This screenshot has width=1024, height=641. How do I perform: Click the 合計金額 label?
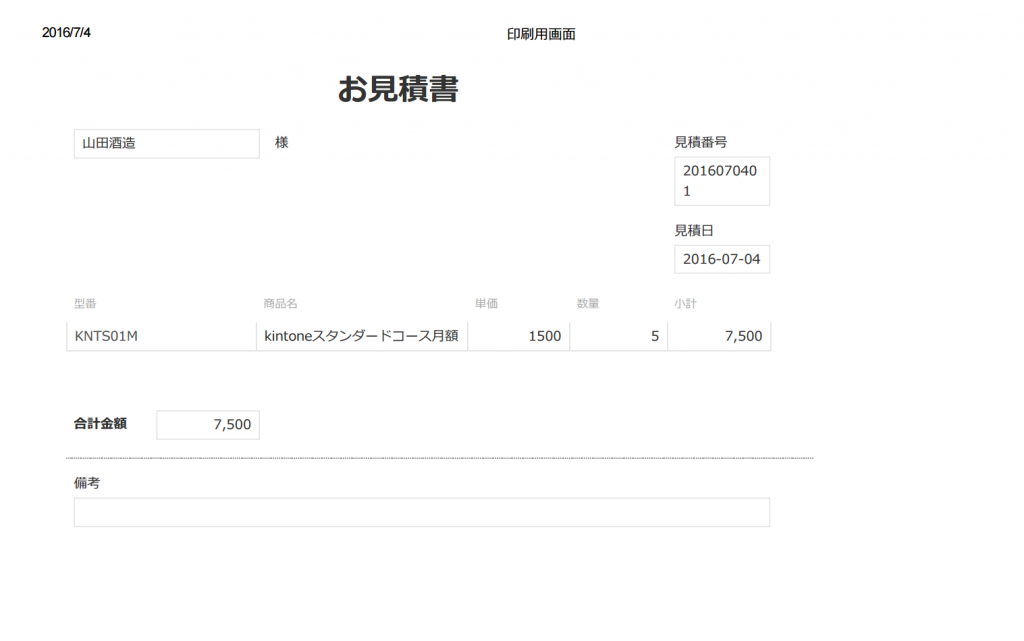[x=100, y=424]
